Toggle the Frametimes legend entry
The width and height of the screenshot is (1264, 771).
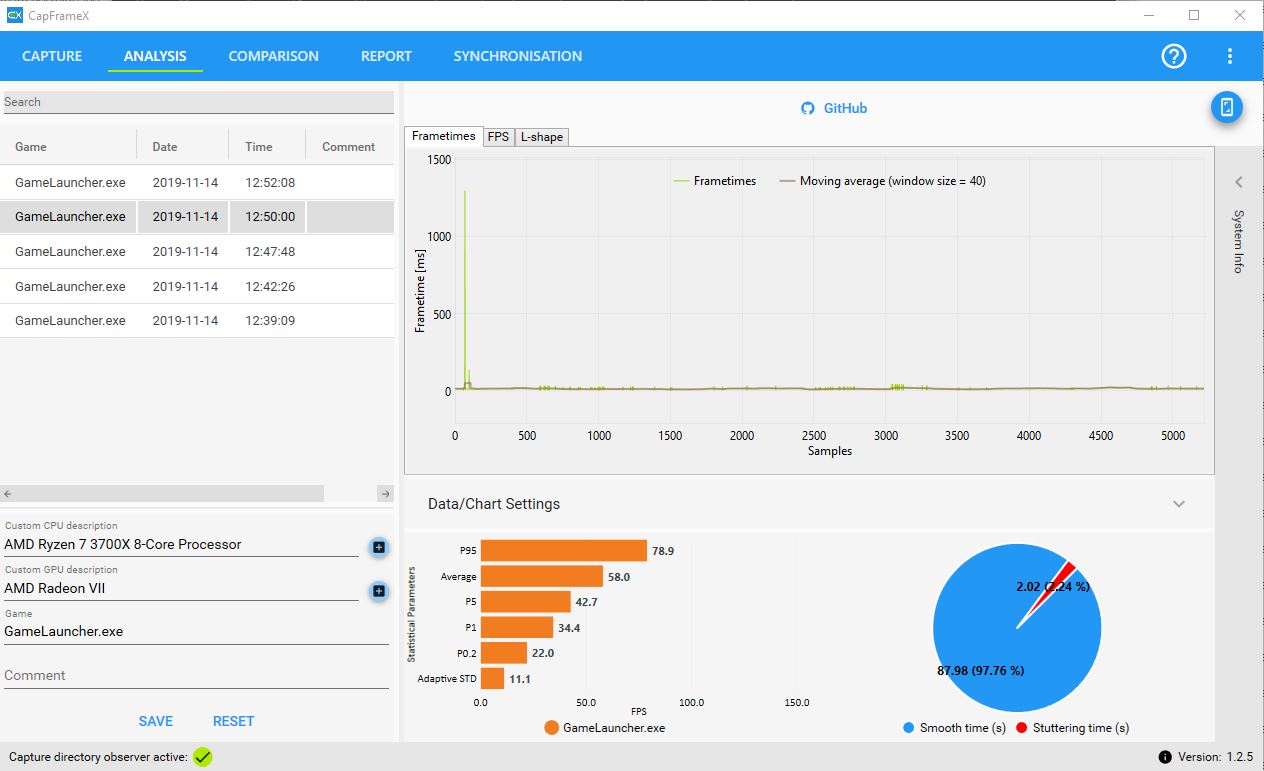point(715,181)
